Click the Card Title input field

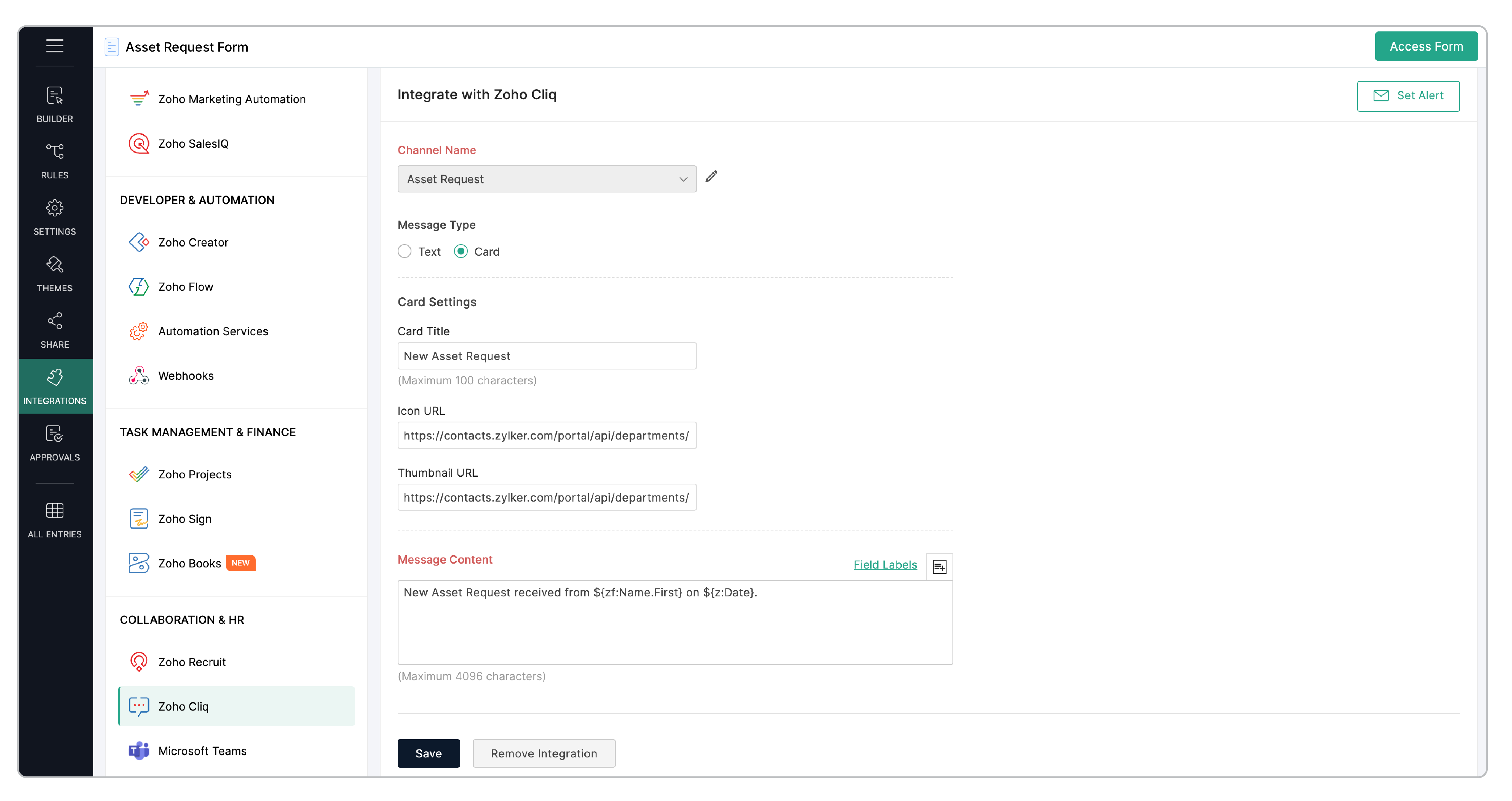point(547,356)
